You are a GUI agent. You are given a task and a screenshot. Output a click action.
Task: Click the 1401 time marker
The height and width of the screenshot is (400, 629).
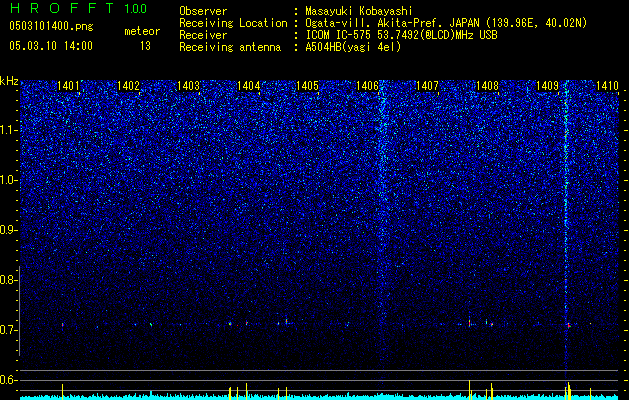(68, 86)
